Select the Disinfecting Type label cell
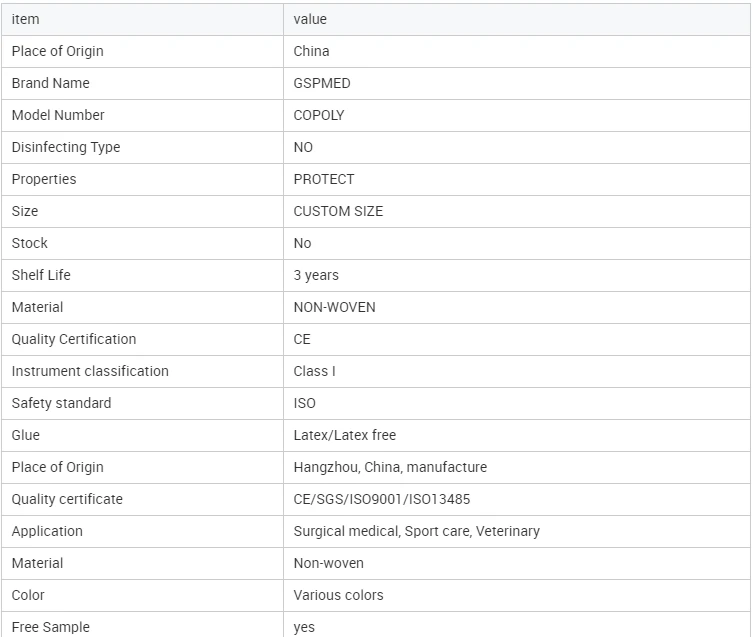 pyautogui.click(x=143, y=147)
